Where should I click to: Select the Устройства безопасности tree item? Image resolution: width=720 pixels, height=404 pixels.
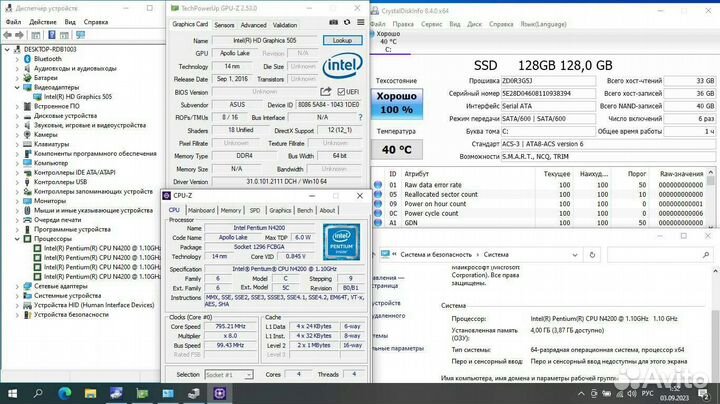point(71,314)
